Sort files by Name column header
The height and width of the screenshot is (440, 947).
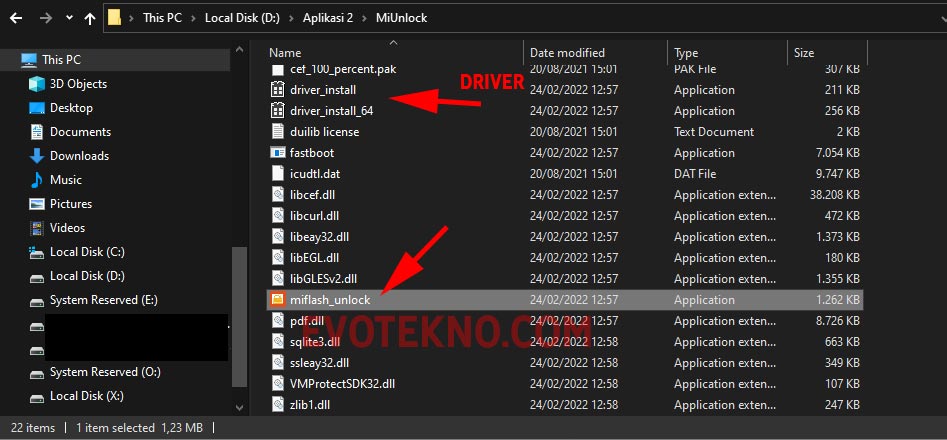285,52
